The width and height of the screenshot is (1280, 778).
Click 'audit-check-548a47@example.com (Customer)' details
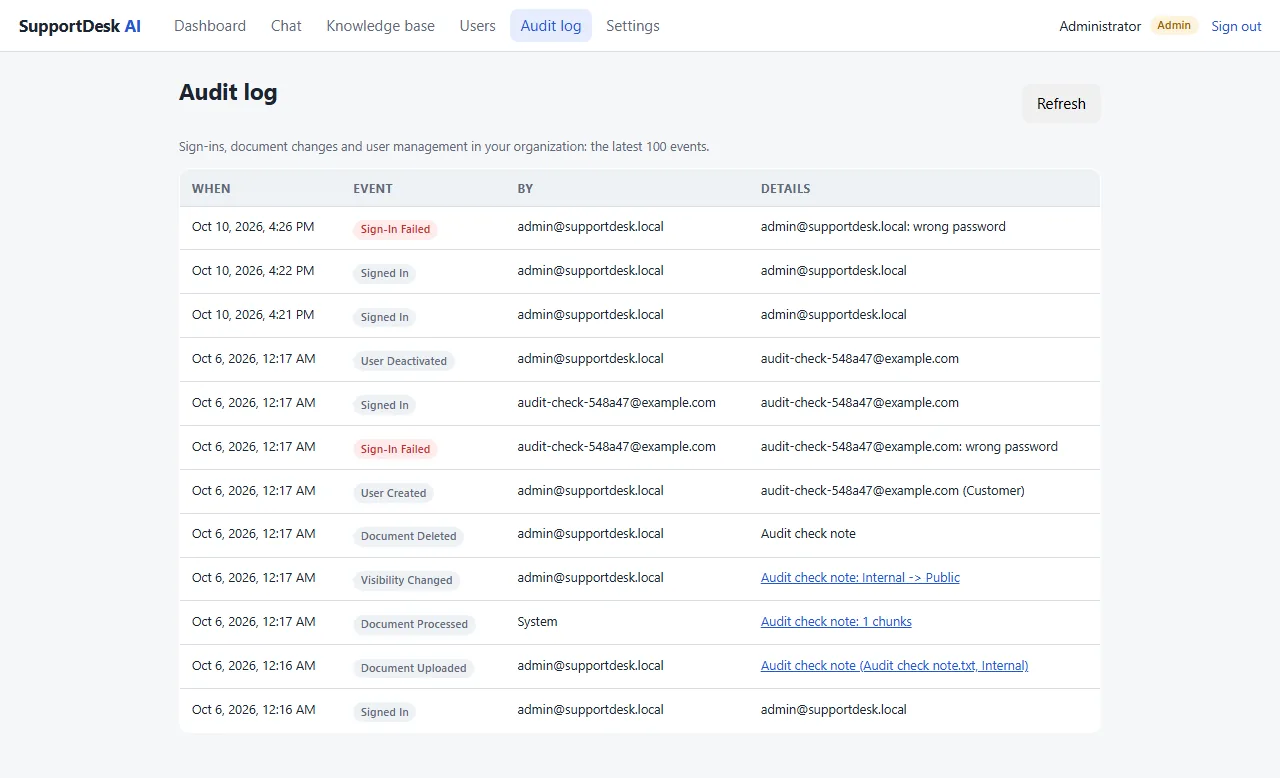(x=892, y=491)
